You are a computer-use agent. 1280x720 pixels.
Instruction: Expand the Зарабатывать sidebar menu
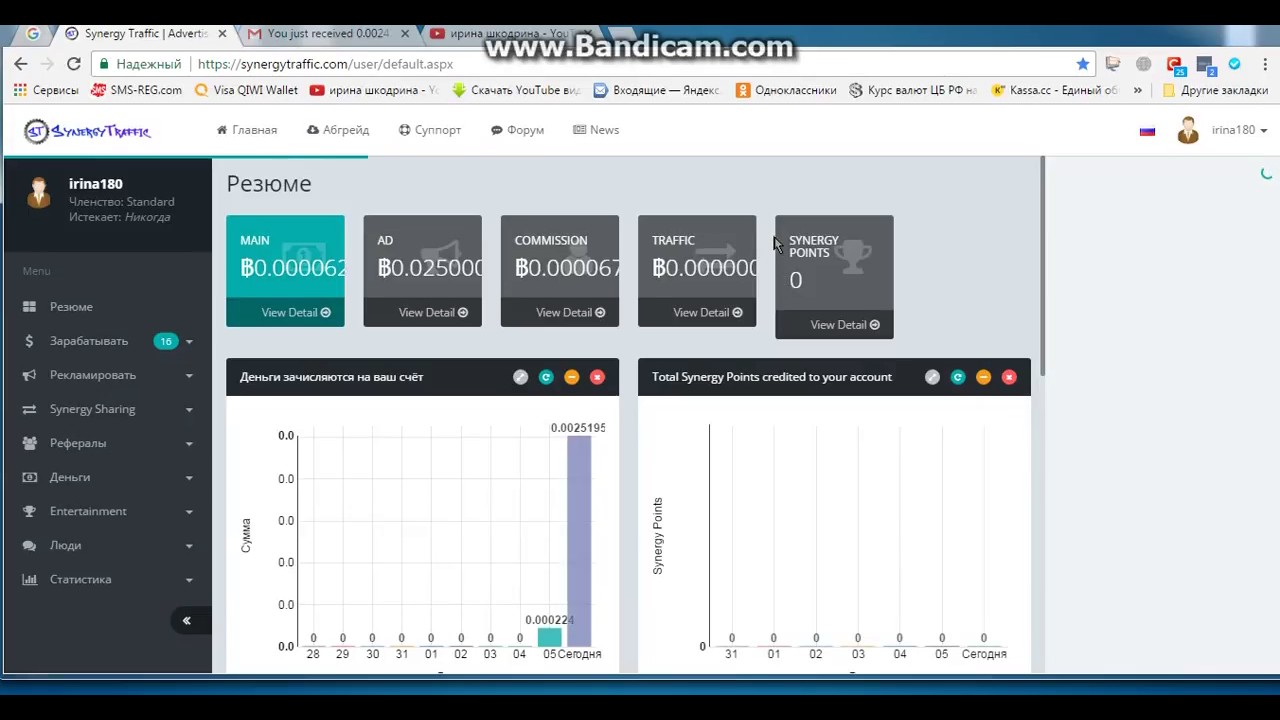[x=108, y=341]
